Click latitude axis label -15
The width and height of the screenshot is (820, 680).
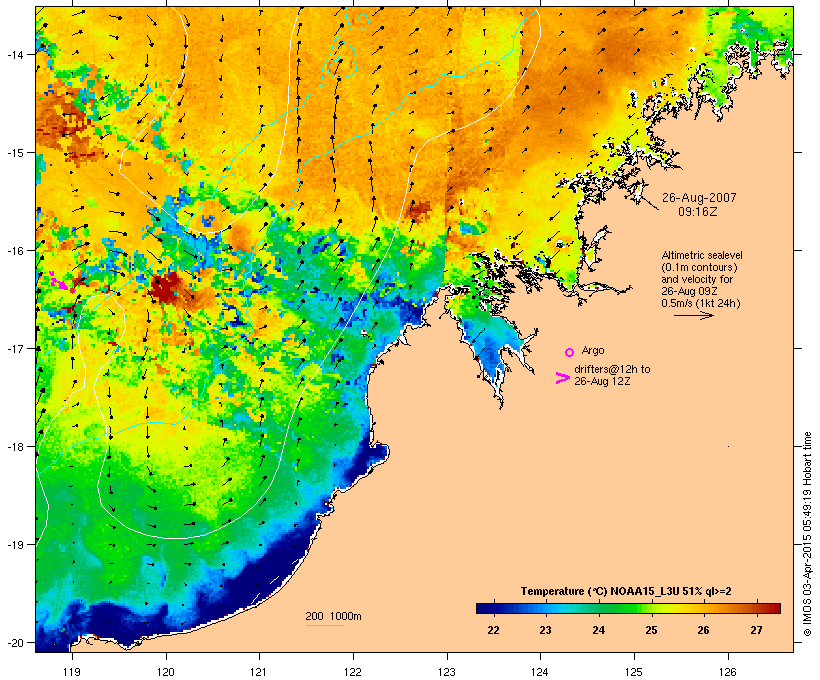(x=14, y=153)
